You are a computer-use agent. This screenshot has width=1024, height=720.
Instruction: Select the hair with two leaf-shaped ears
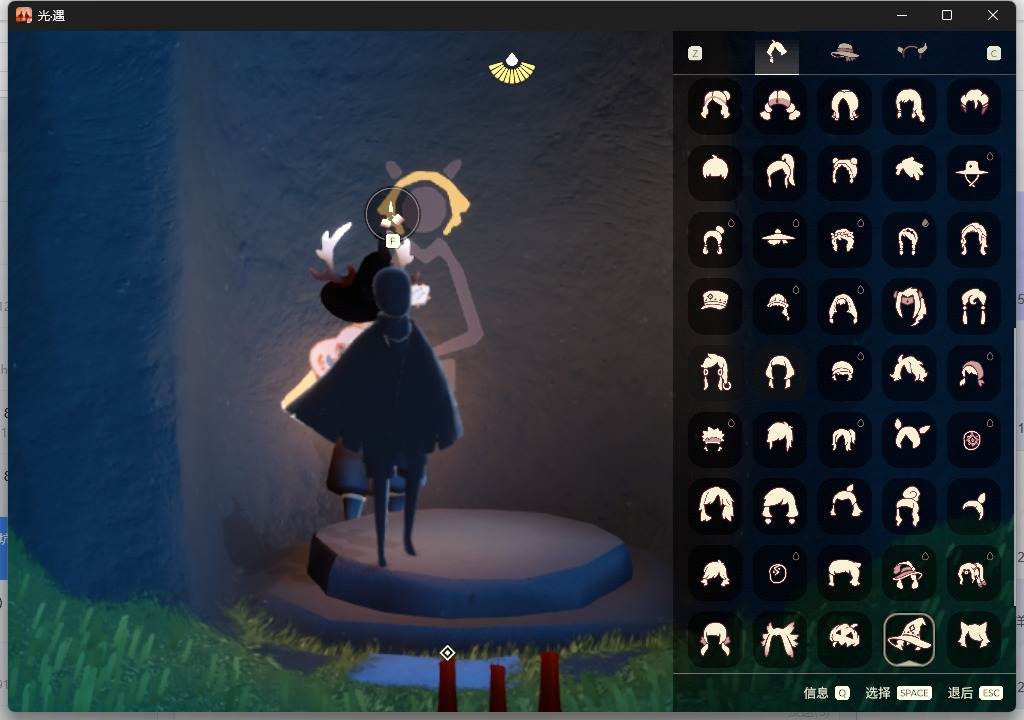click(909, 439)
